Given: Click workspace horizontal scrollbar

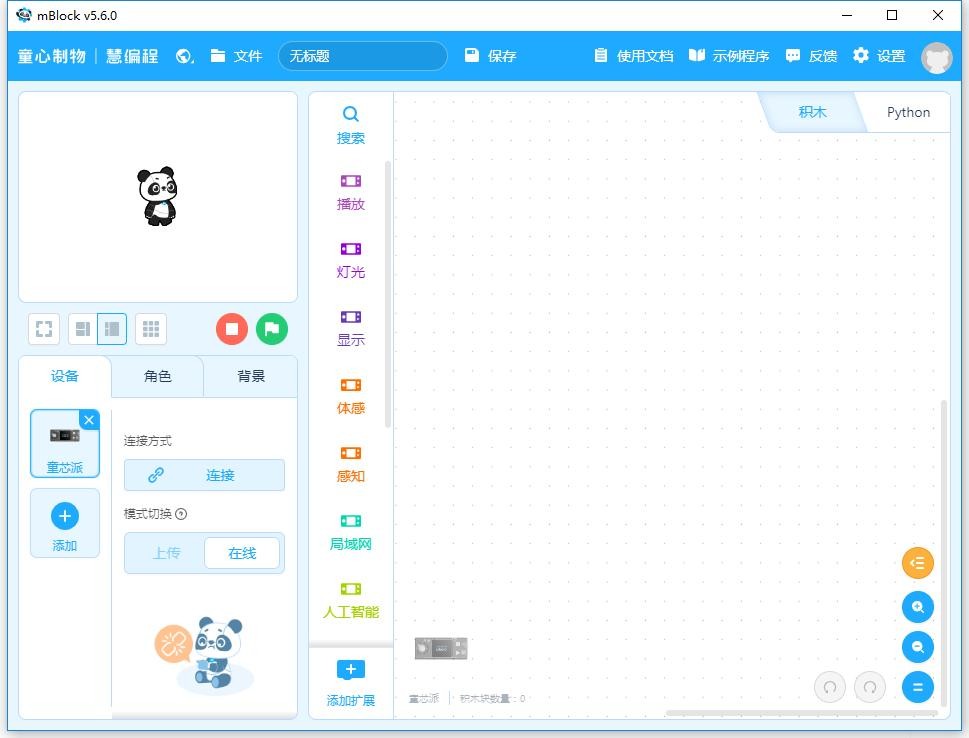Looking at the screenshot, I should pos(802,713).
